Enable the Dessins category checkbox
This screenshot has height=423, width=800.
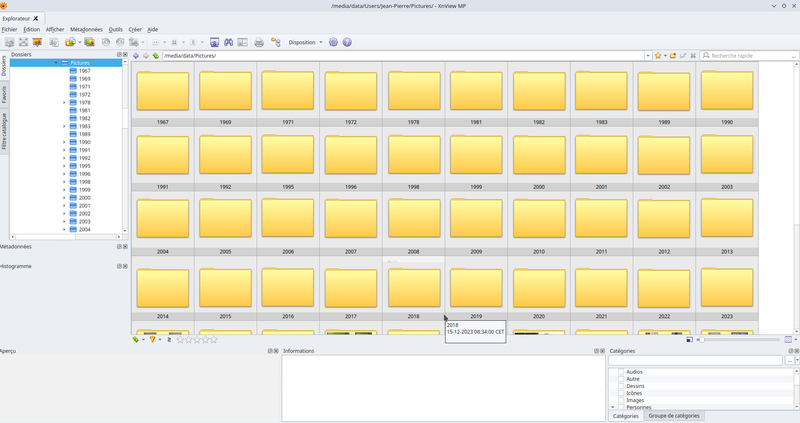pos(620,386)
